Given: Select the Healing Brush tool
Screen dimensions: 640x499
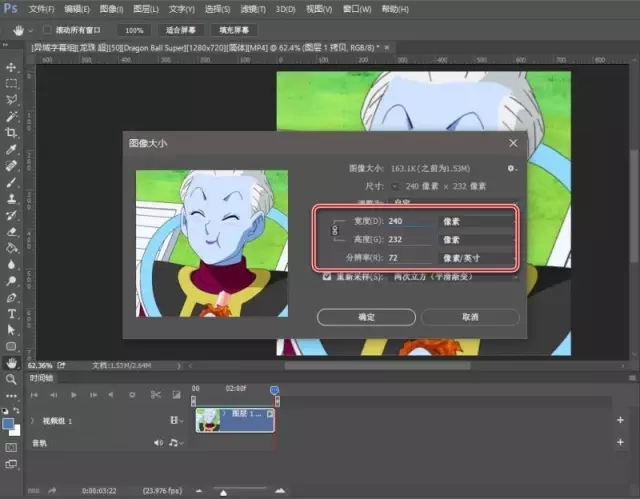Looking at the screenshot, I should (x=11, y=166).
